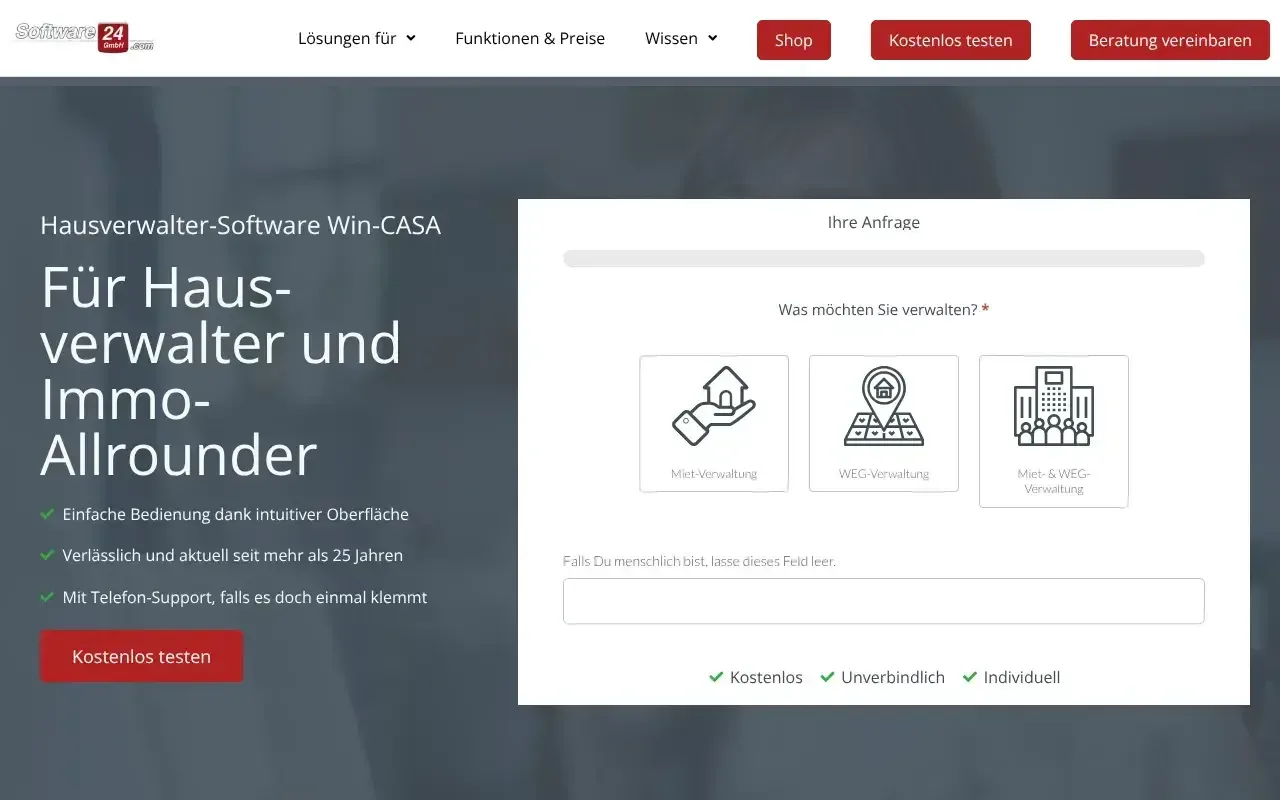Select the office building with people icon
This screenshot has height=800, width=1280.
tap(1054, 406)
